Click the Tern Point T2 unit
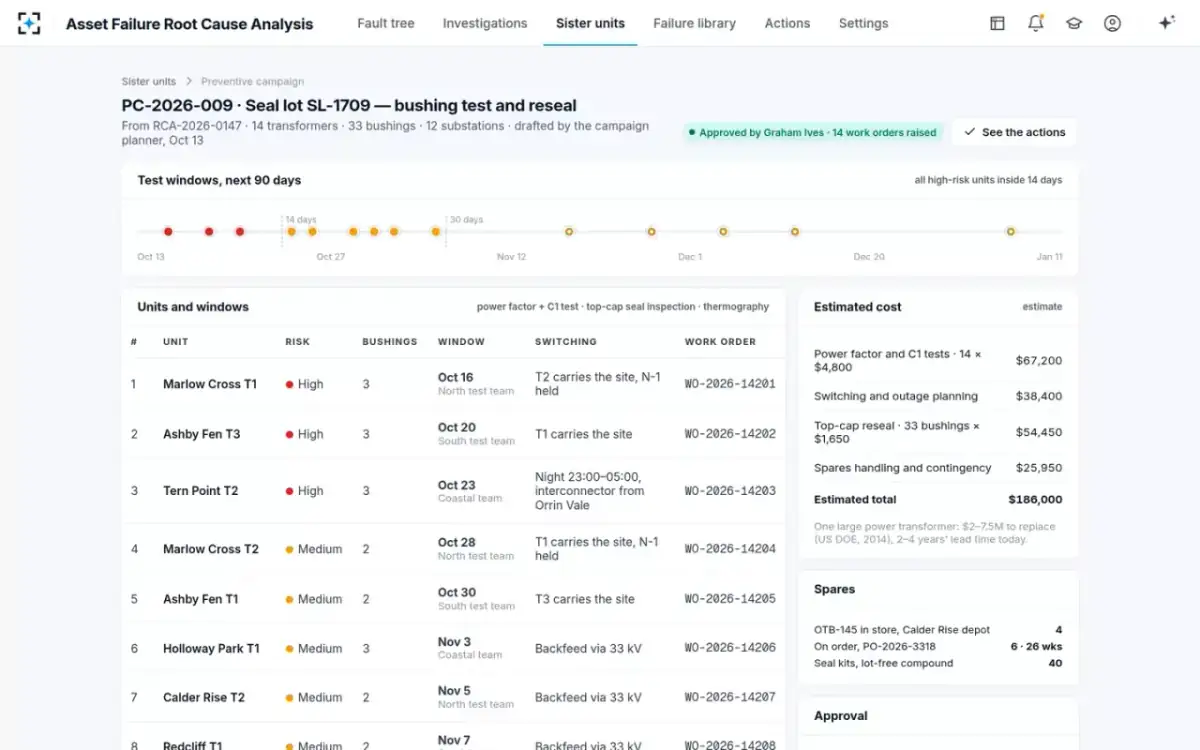Image resolution: width=1200 pixels, height=750 pixels. [201, 491]
